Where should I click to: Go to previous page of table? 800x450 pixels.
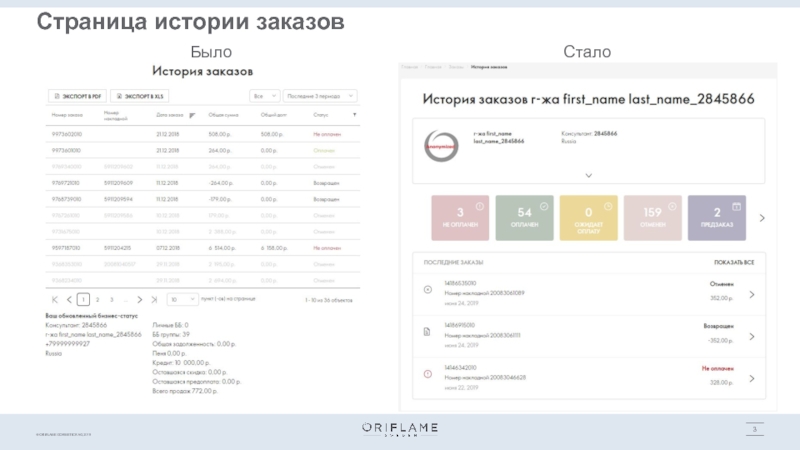[x=69, y=299]
